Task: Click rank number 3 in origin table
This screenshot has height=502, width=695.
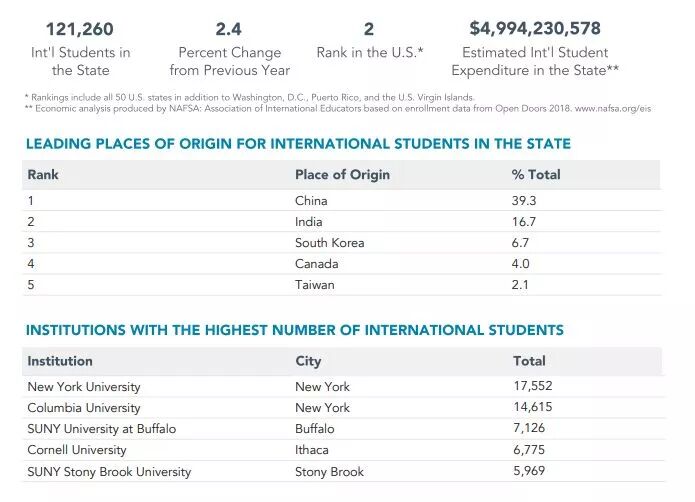Action: click(x=31, y=243)
